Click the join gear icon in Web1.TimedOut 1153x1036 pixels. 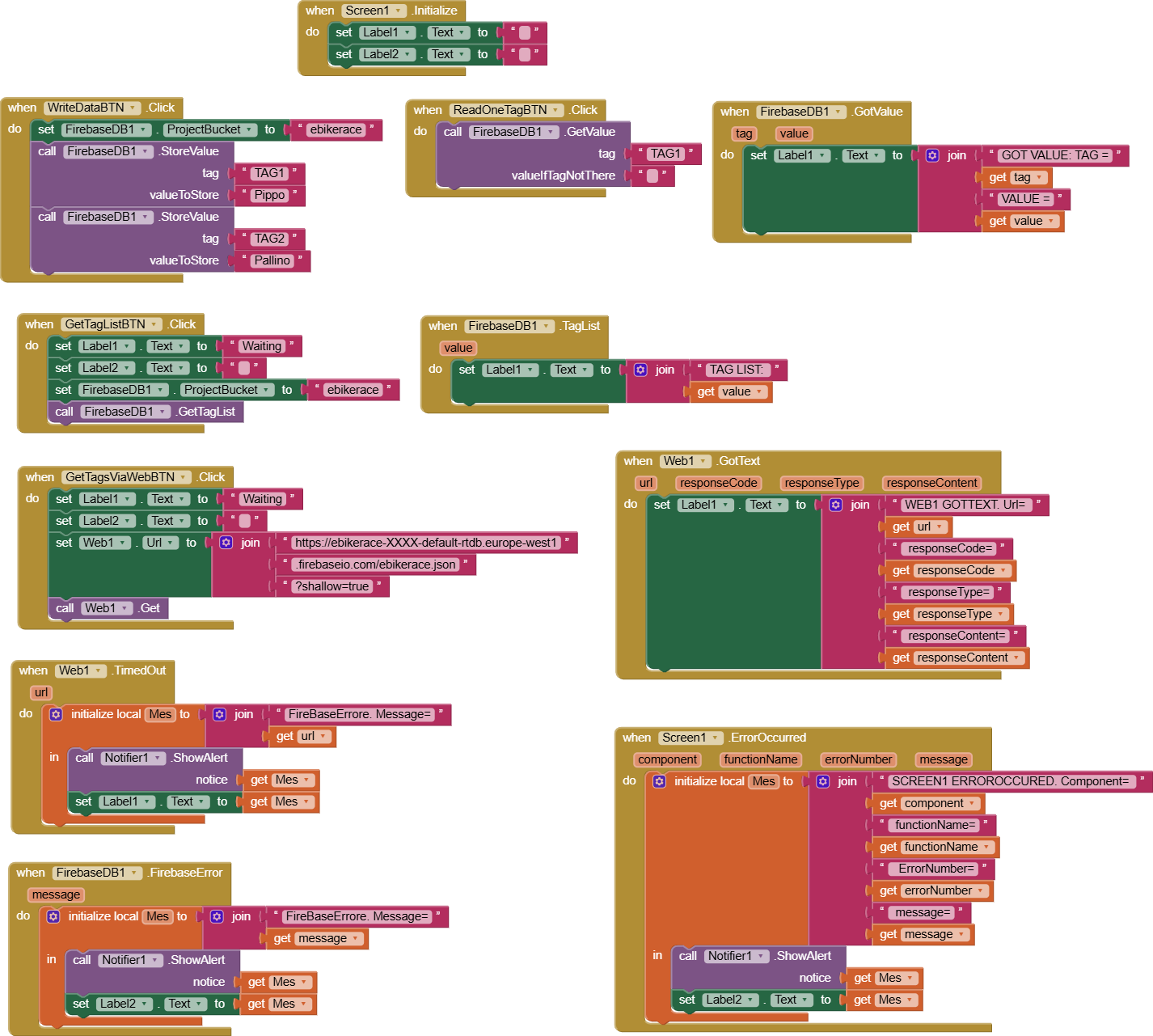(x=219, y=714)
